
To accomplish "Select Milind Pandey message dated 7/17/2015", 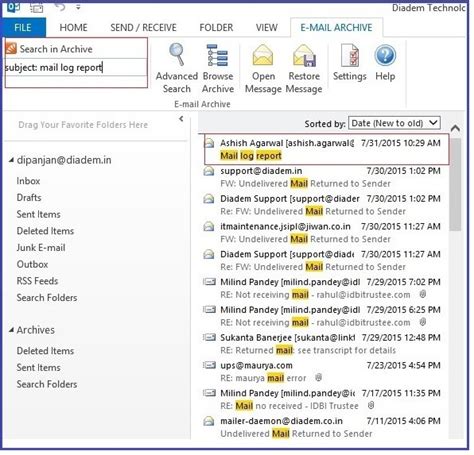I will (x=323, y=399).
